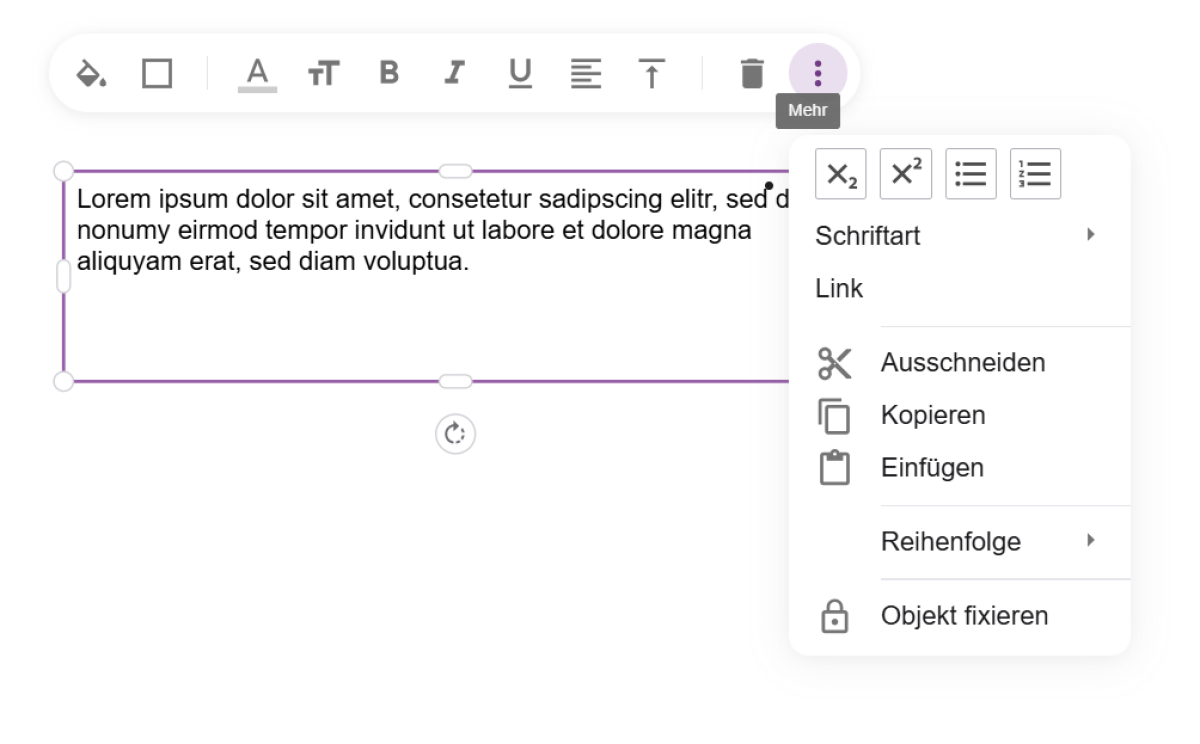The width and height of the screenshot is (1200, 744).
Task: Expand the Reihenfolge submenu
Action: pyautogui.click(x=960, y=542)
